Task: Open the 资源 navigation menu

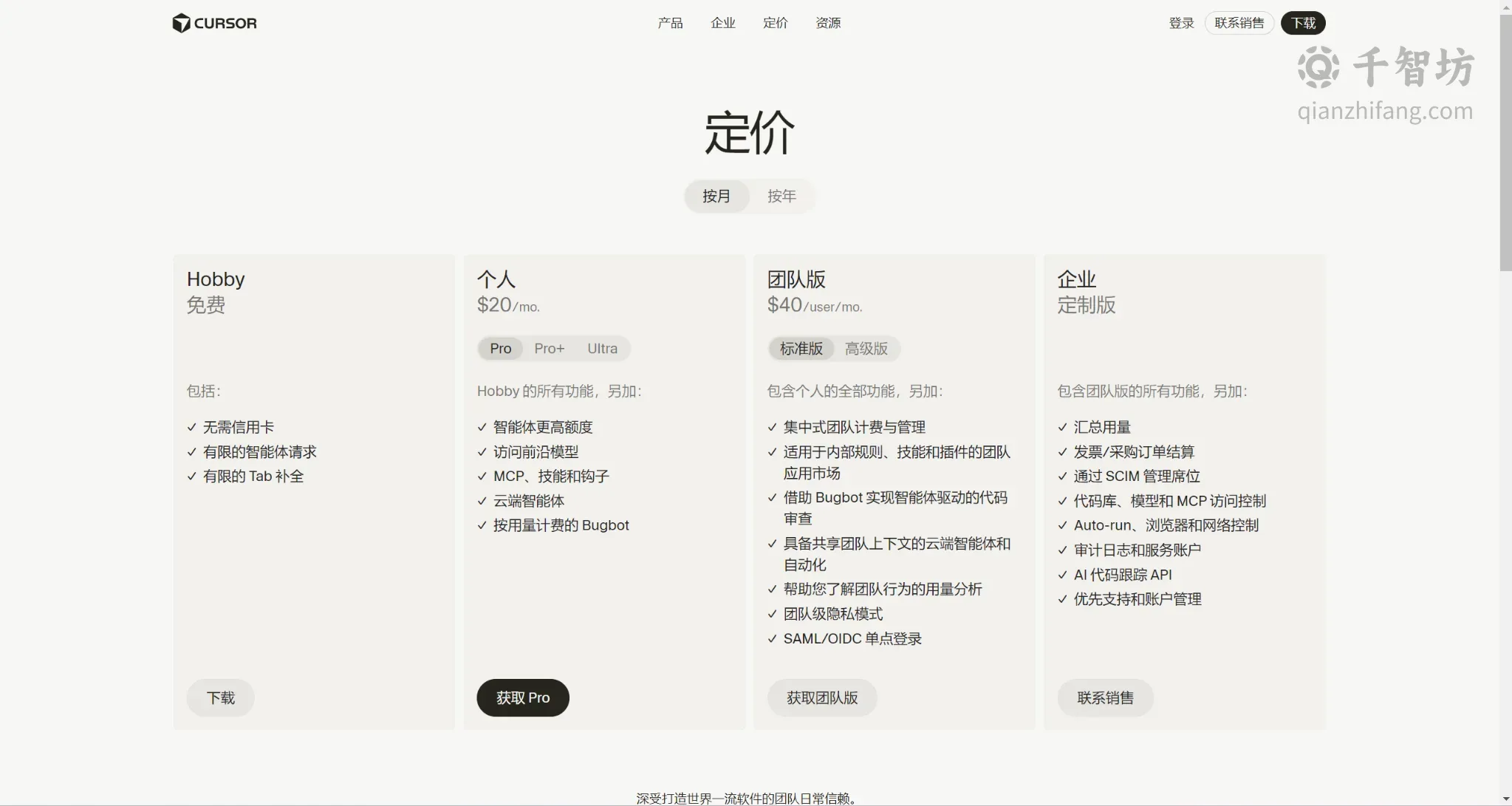Action: click(x=828, y=23)
